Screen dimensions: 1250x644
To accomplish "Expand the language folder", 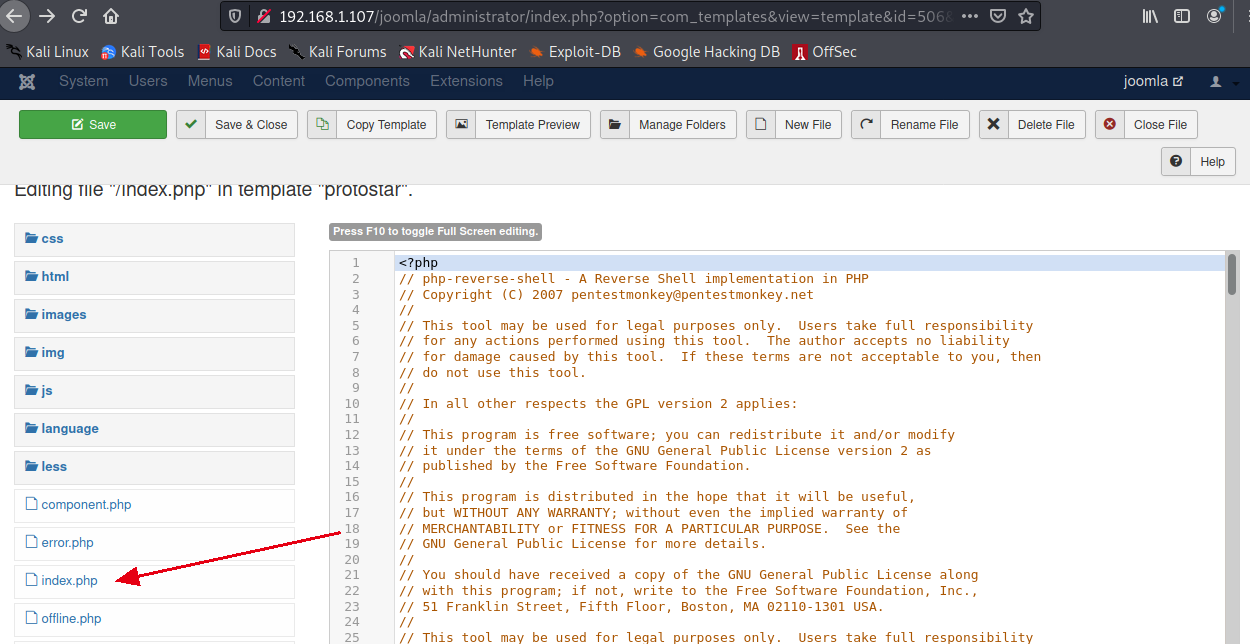I will pos(154,429).
